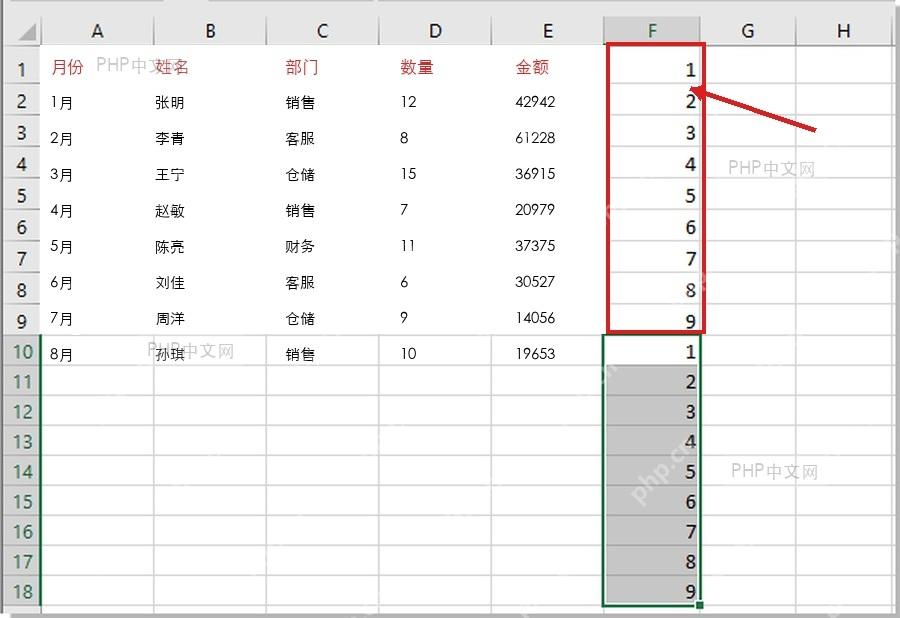Select the cell containing 张明

click(170, 103)
